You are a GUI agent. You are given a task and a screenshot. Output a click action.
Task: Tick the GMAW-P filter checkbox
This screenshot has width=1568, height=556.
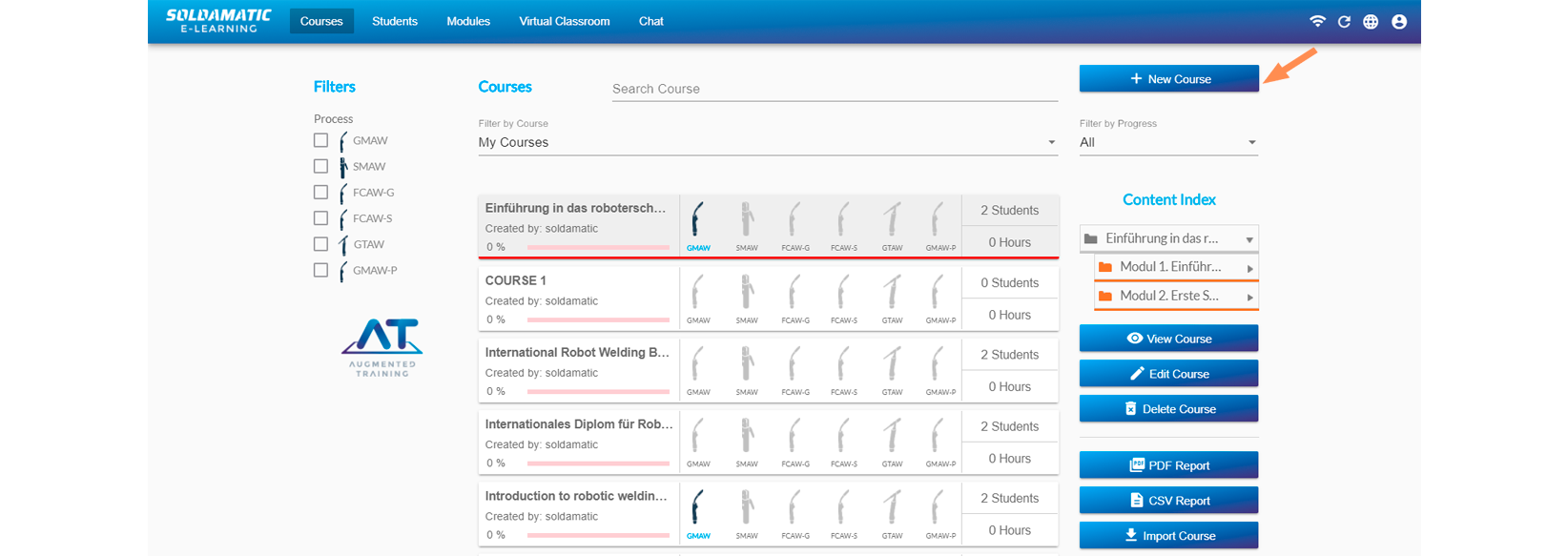320,270
